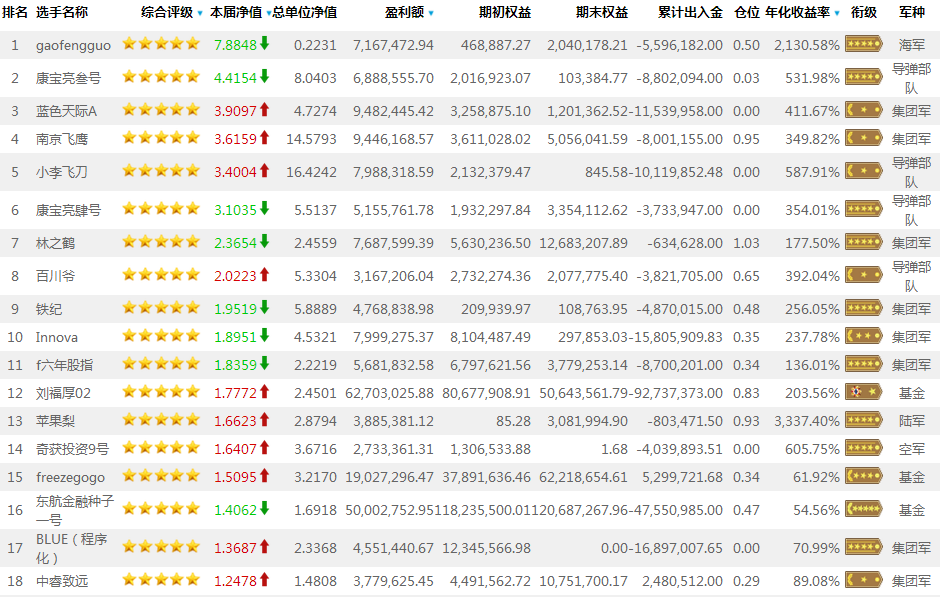Open player 苹果梨

pos(55,421)
